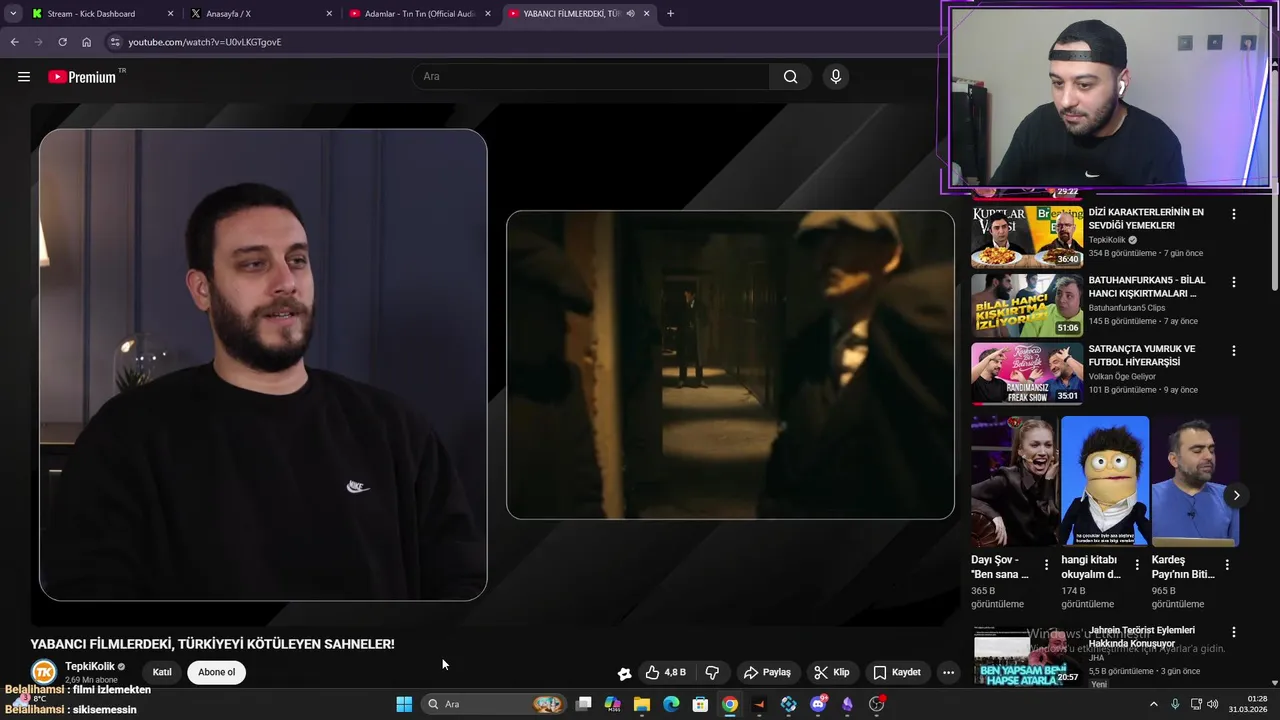Image resolution: width=1280 pixels, height=720 pixels.
Task: Open options for Dayı Şov short
Action: pyautogui.click(x=1046, y=565)
